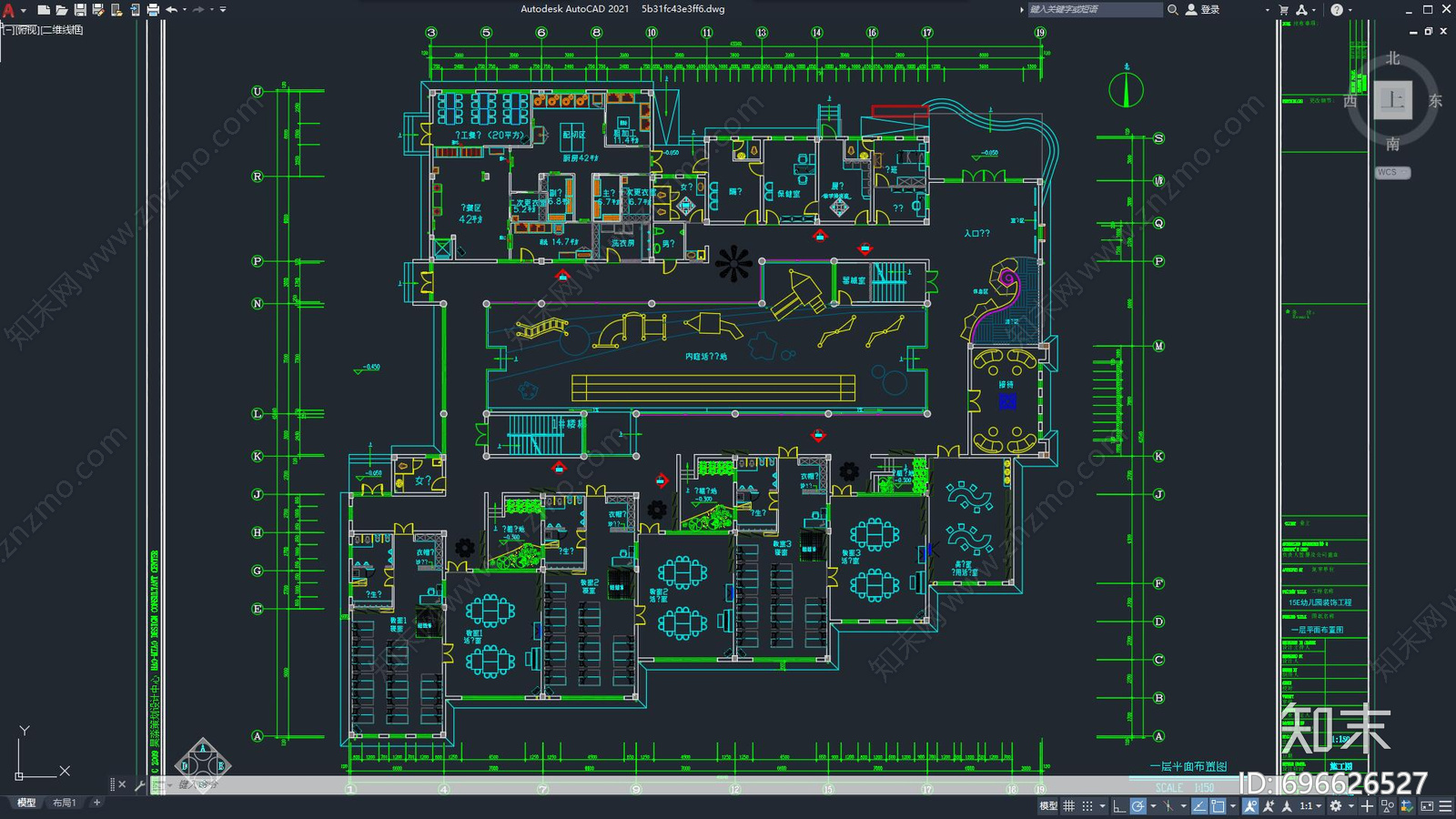1456x819 pixels.
Task: Open application menu dropdown arrow beside red A
Action: 23,10
